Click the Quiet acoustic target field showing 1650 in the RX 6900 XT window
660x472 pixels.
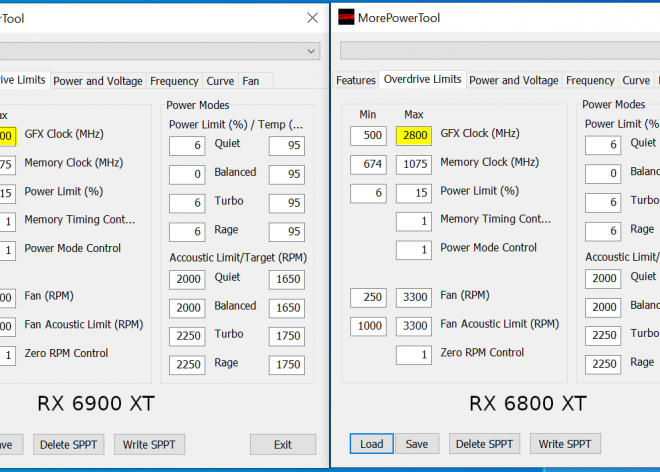click(287, 279)
